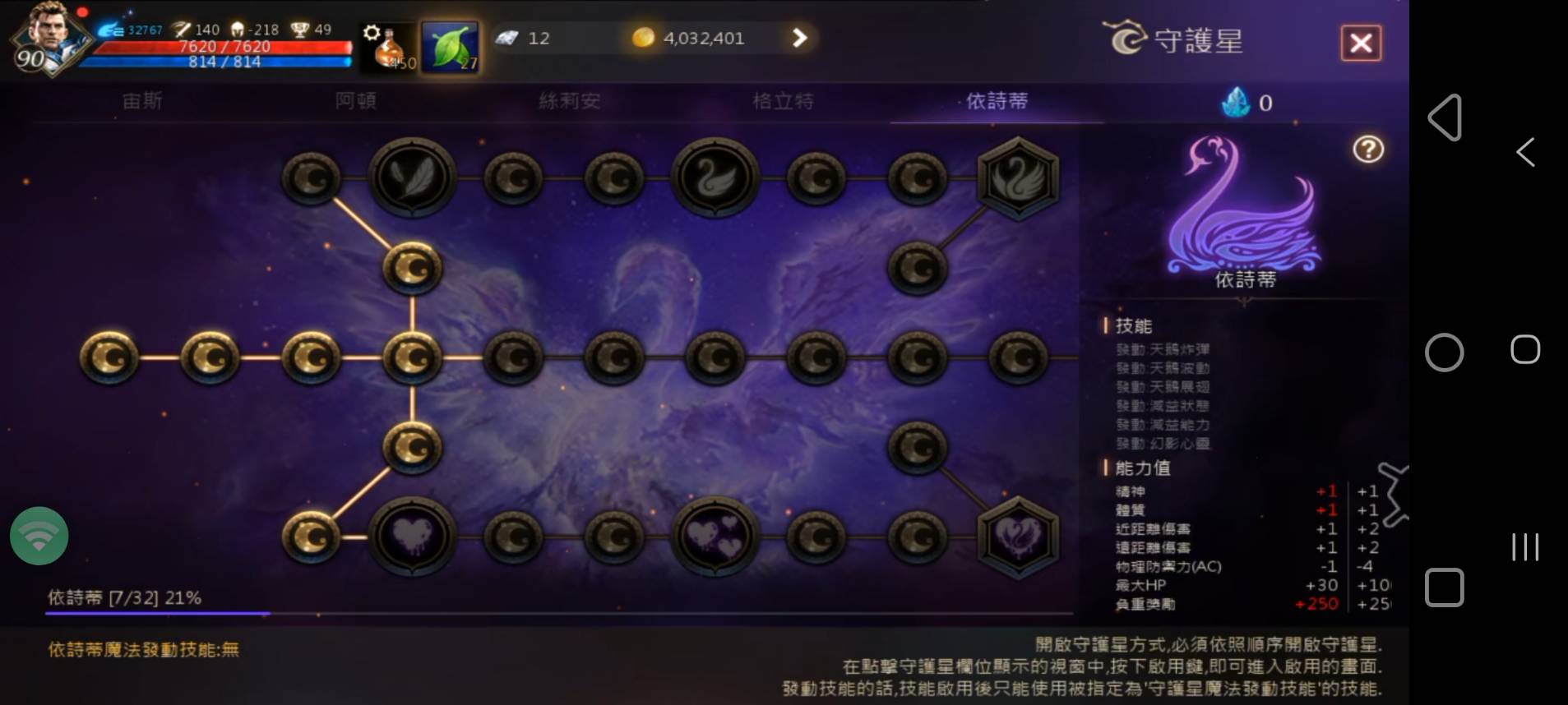Tap the level 90 character portrait

coord(48,39)
